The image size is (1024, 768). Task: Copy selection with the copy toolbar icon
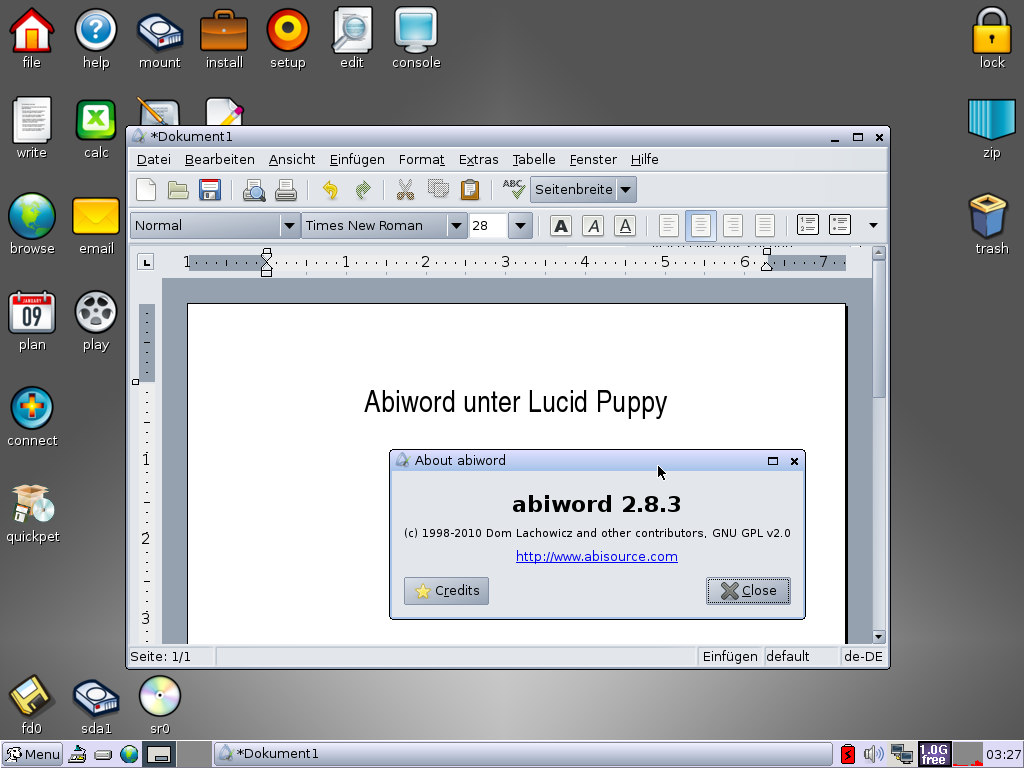coord(438,190)
